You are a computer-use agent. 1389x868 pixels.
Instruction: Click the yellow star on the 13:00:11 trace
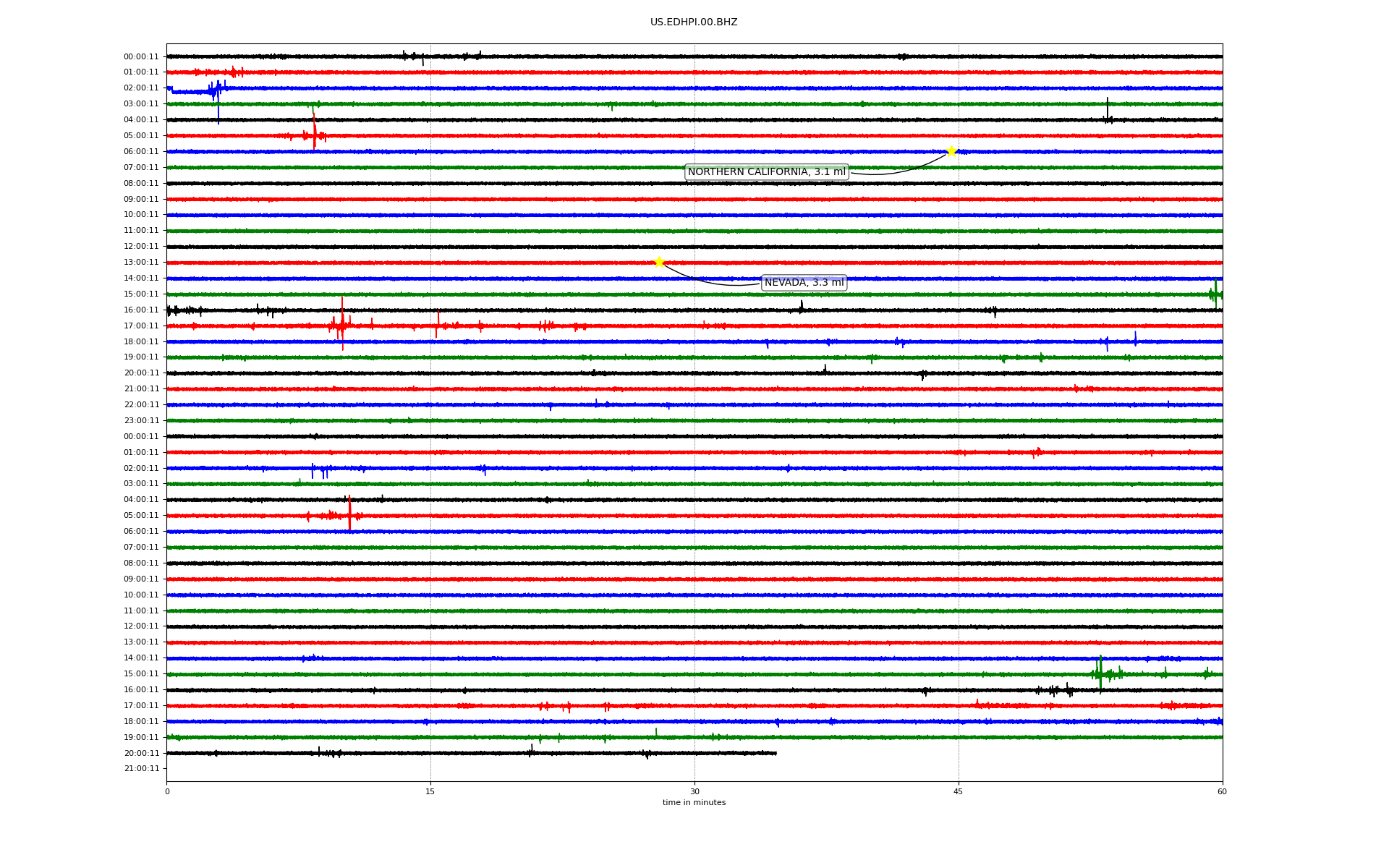point(659,262)
